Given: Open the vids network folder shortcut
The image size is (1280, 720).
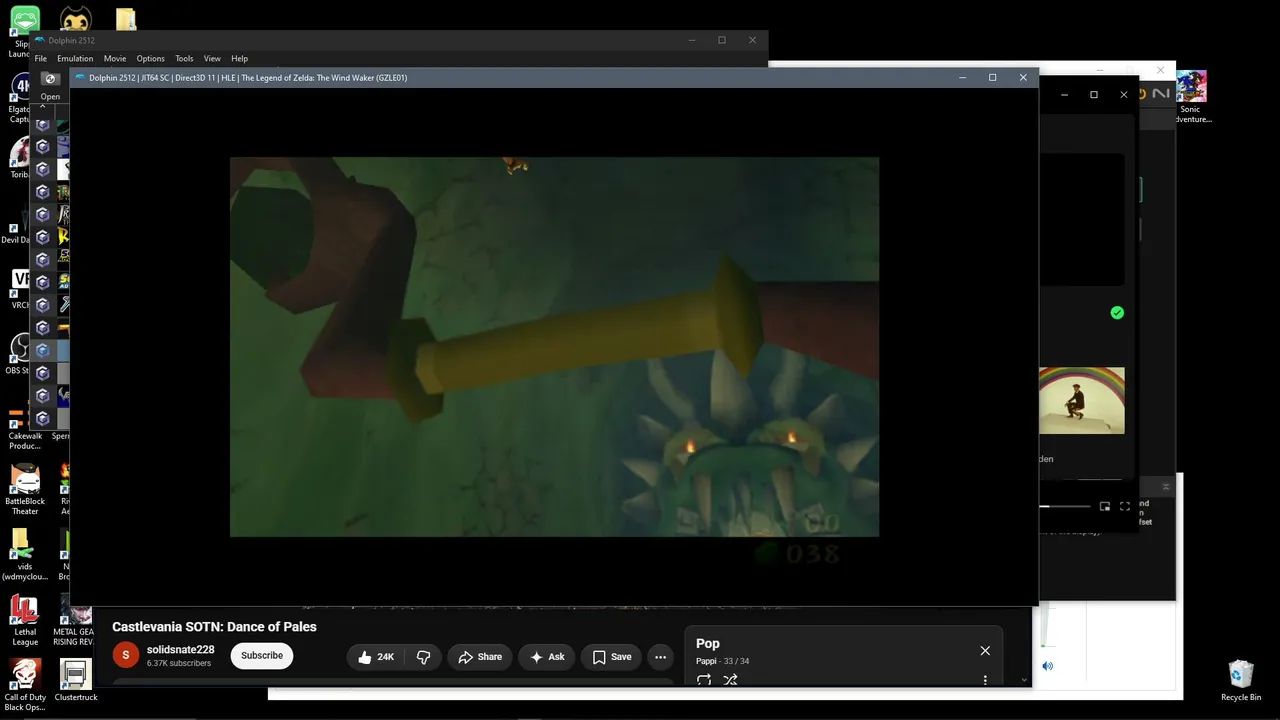Looking at the screenshot, I should 25,555.
